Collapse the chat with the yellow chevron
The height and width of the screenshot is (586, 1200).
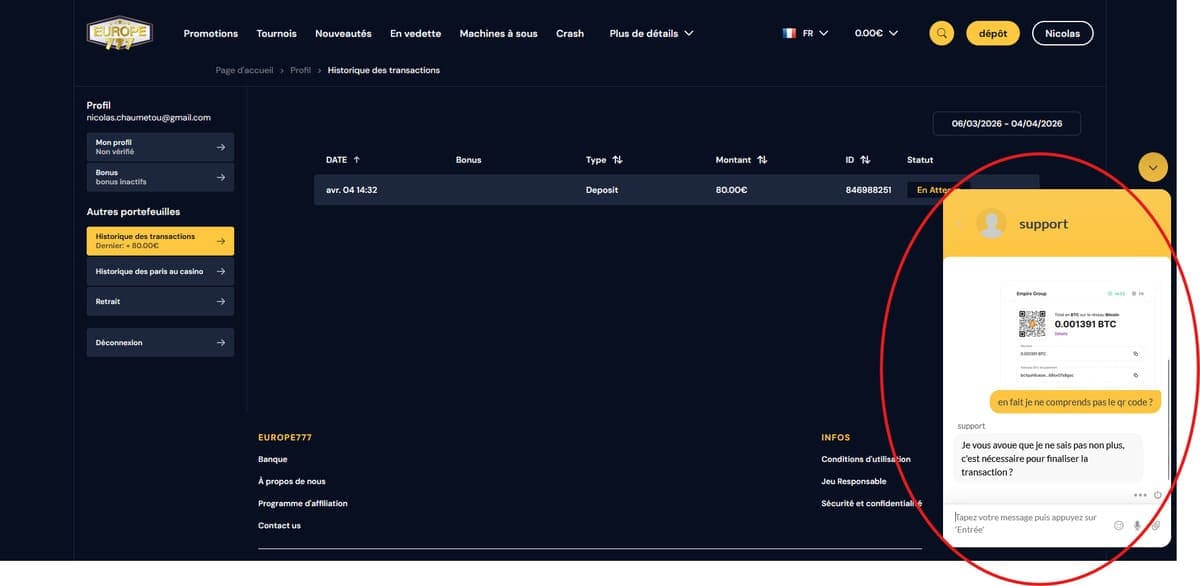1152,167
